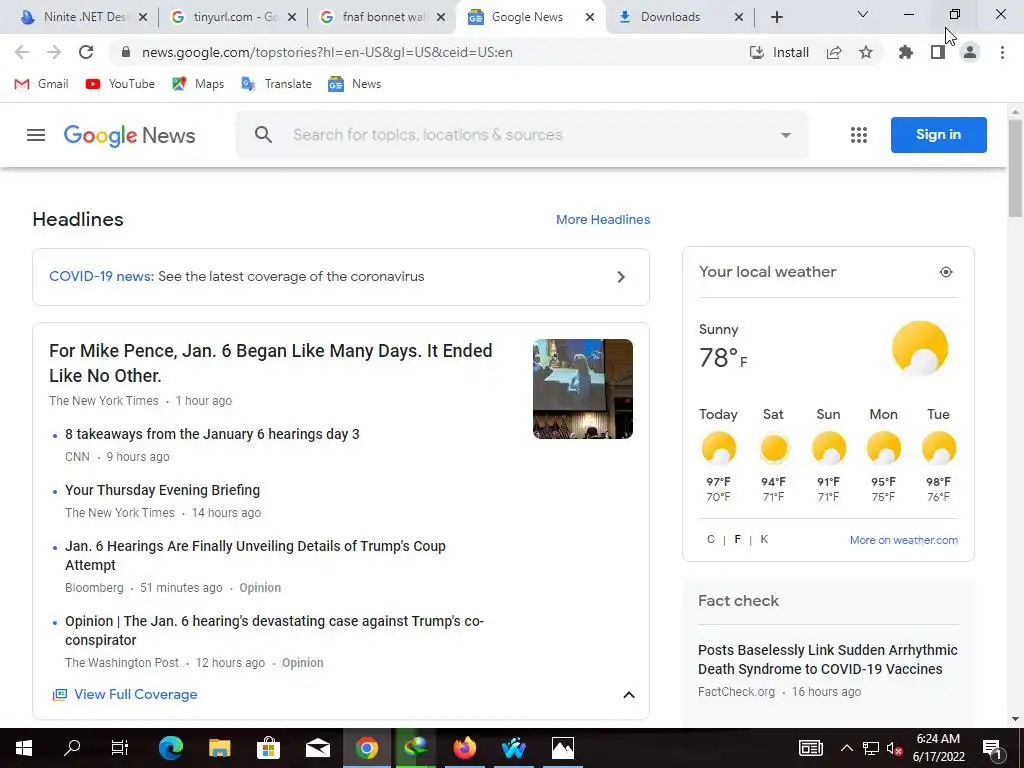Viewport: 1024px width, 768px height.
Task: Open Bloomberg Trump's Coup Attempt article
Action: pyautogui.click(x=255, y=555)
